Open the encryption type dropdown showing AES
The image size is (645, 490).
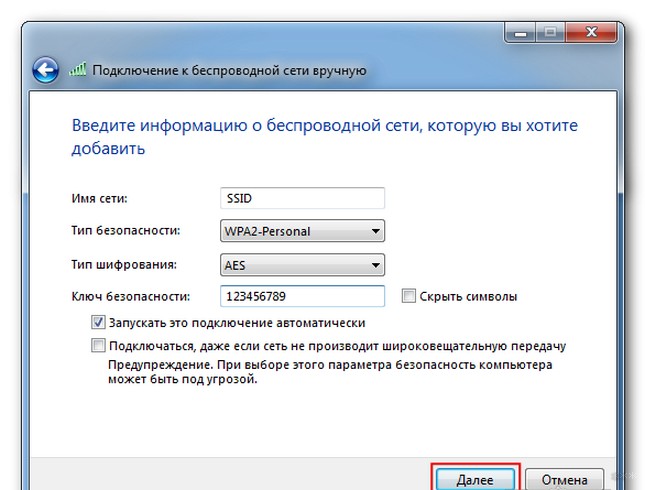tap(302, 265)
